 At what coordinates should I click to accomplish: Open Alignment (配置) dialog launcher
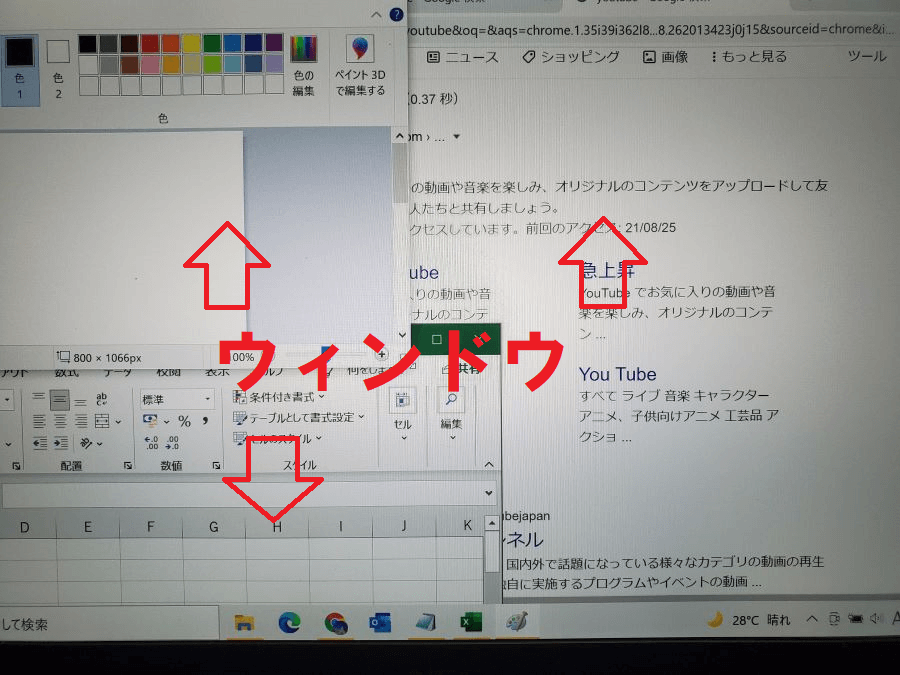[128, 466]
